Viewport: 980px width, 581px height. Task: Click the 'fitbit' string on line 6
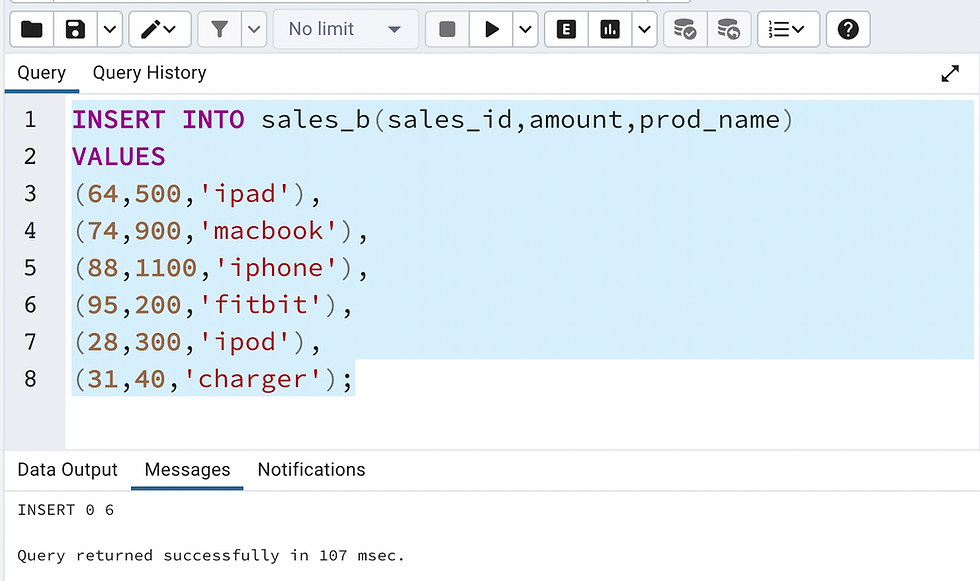click(261, 305)
